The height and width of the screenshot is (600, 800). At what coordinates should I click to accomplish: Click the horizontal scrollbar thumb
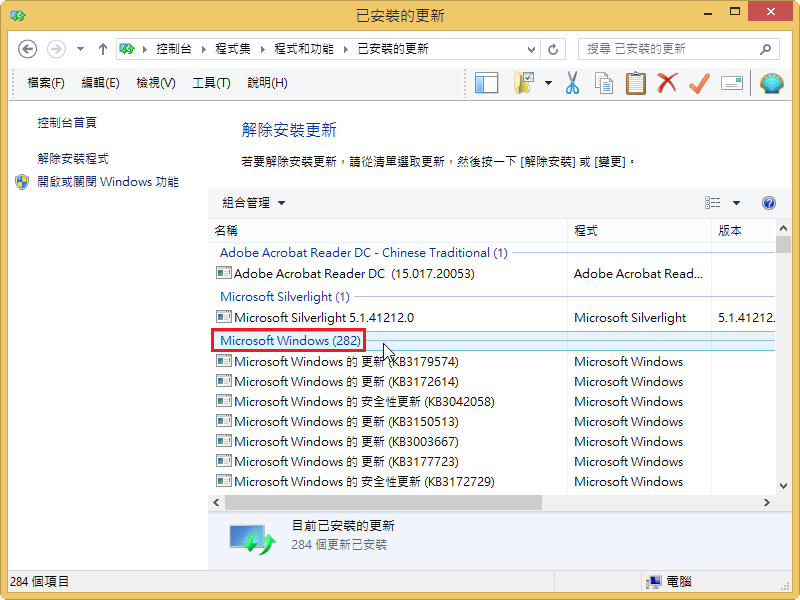[383, 503]
